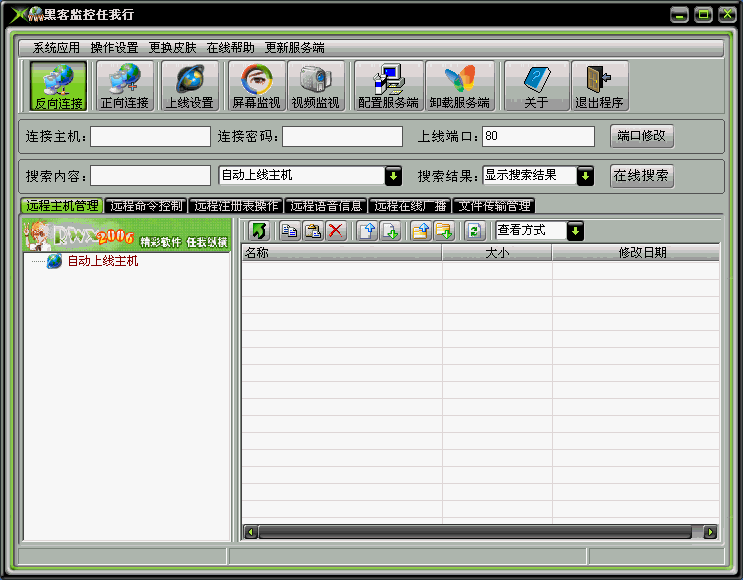Open the 系统应用 menu

tap(56, 47)
